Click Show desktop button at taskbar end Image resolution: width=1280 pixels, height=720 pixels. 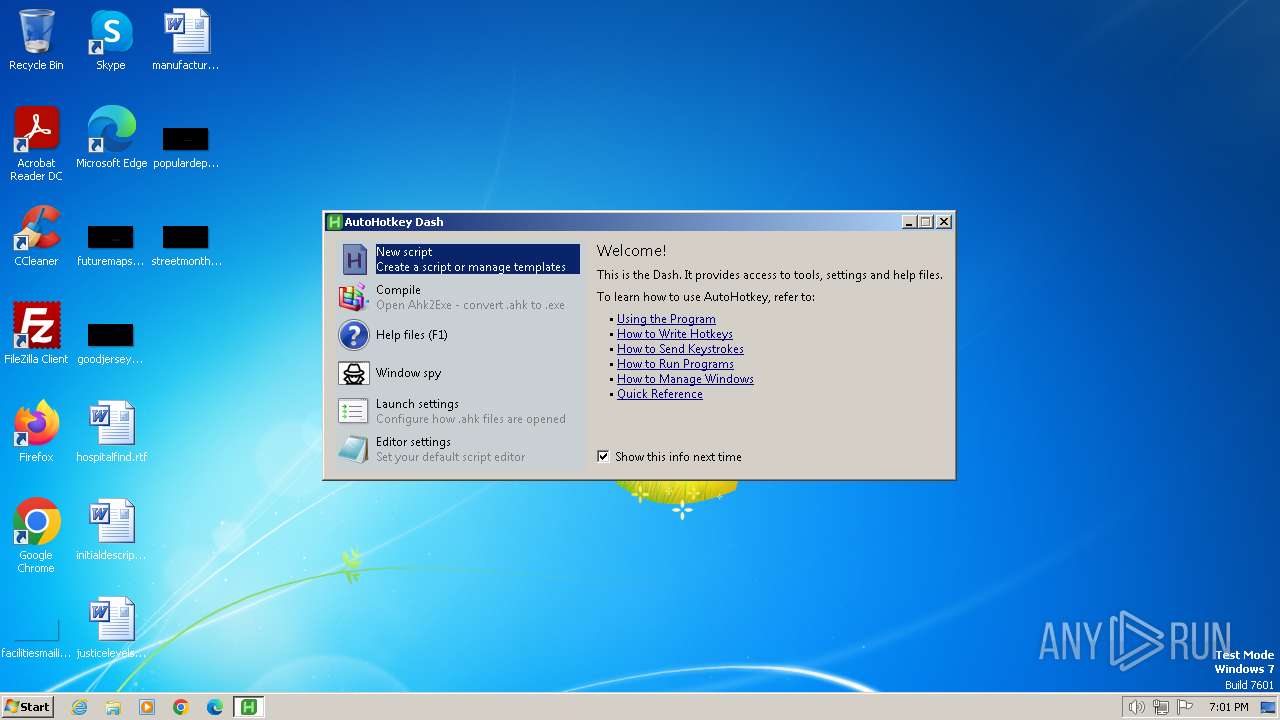click(1270, 707)
